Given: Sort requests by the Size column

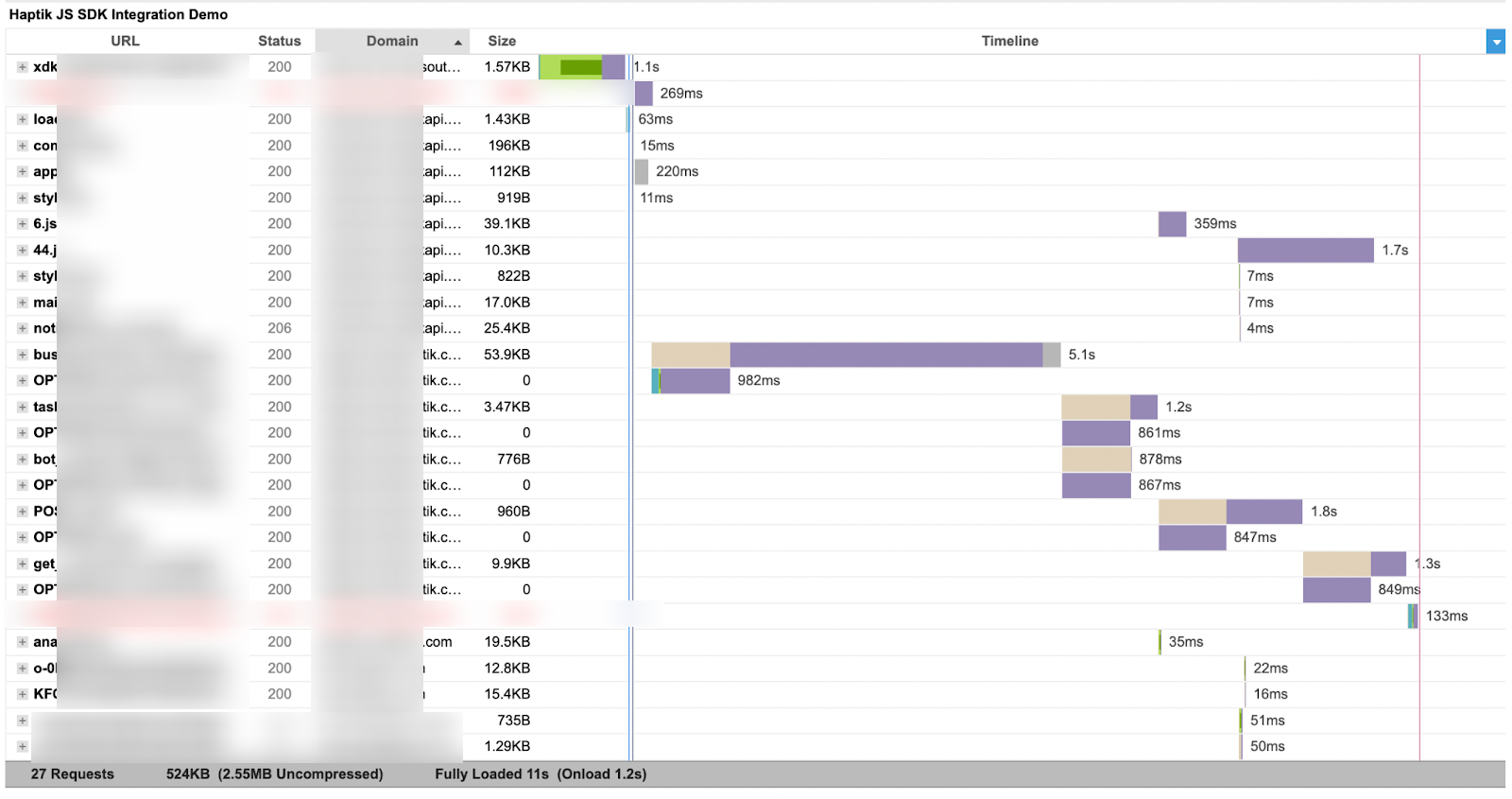Looking at the screenshot, I should [502, 42].
